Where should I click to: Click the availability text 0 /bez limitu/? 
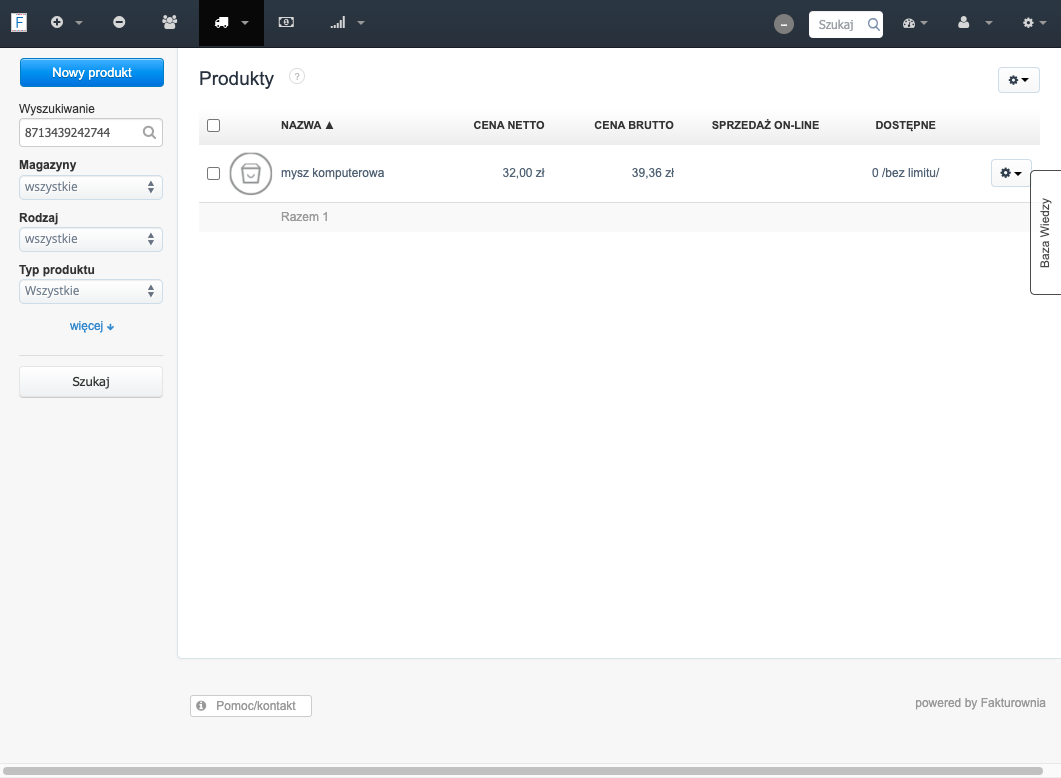905,173
